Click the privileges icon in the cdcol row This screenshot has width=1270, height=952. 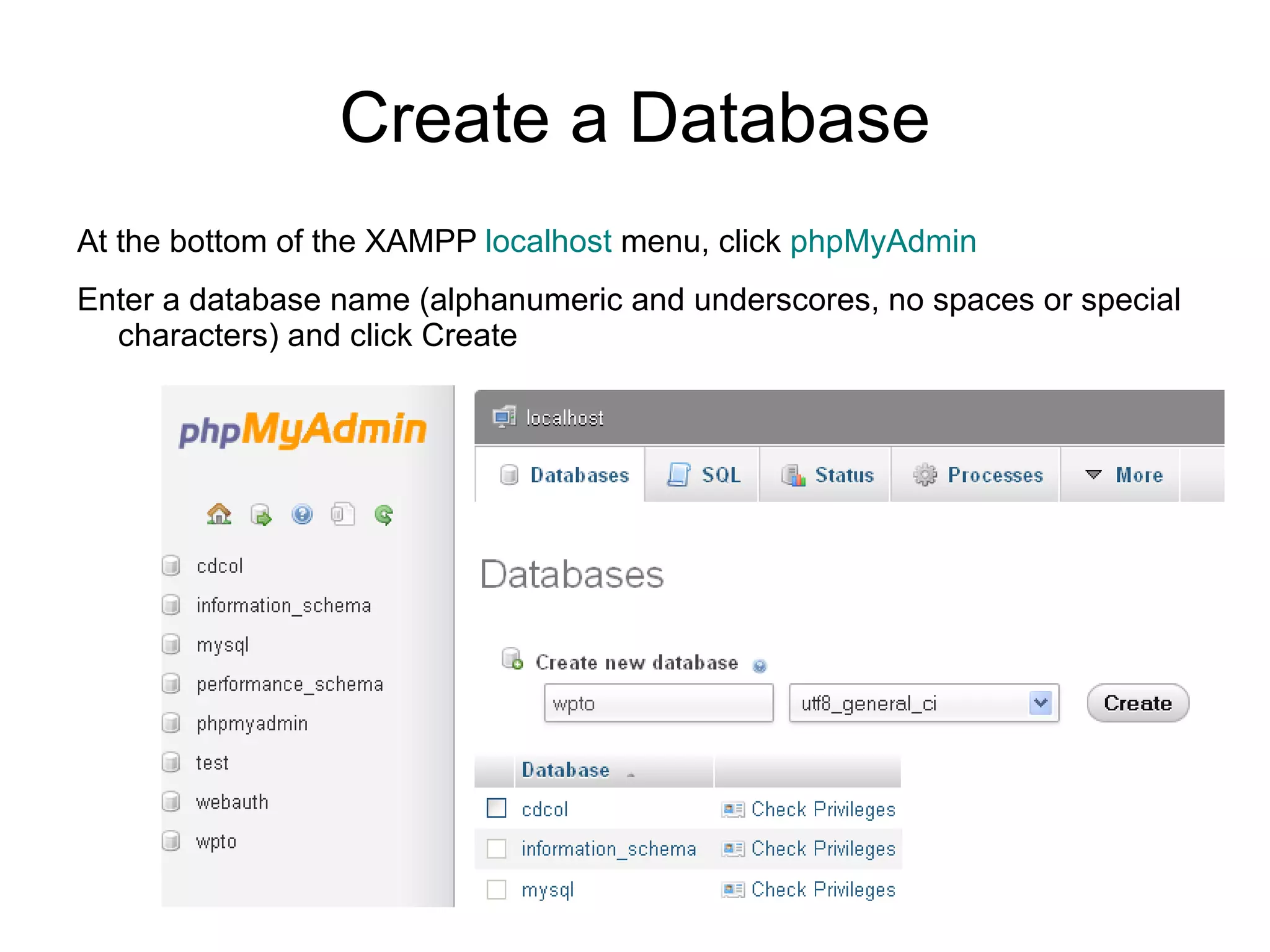733,809
